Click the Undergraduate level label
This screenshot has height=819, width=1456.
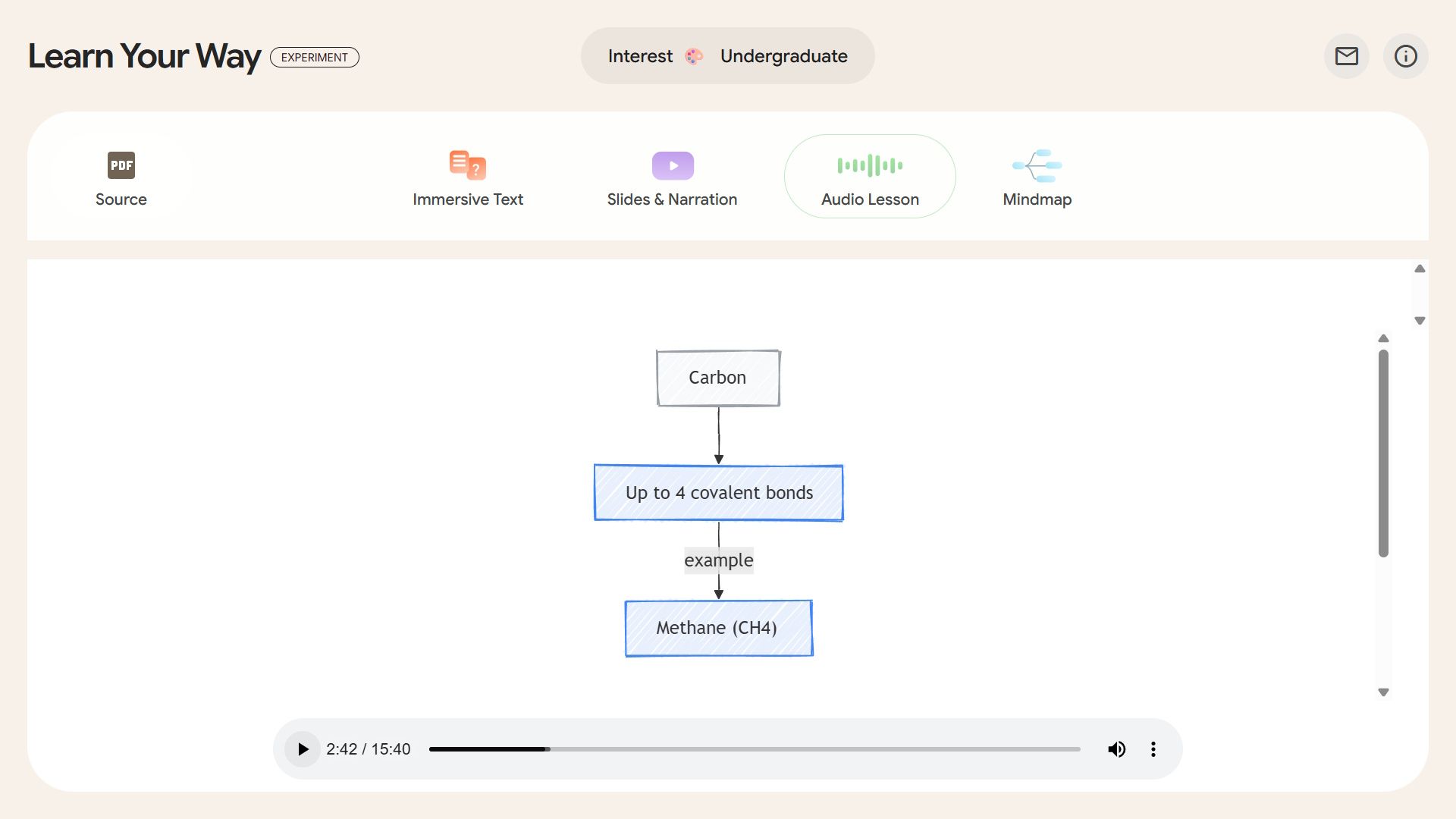[x=784, y=56]
